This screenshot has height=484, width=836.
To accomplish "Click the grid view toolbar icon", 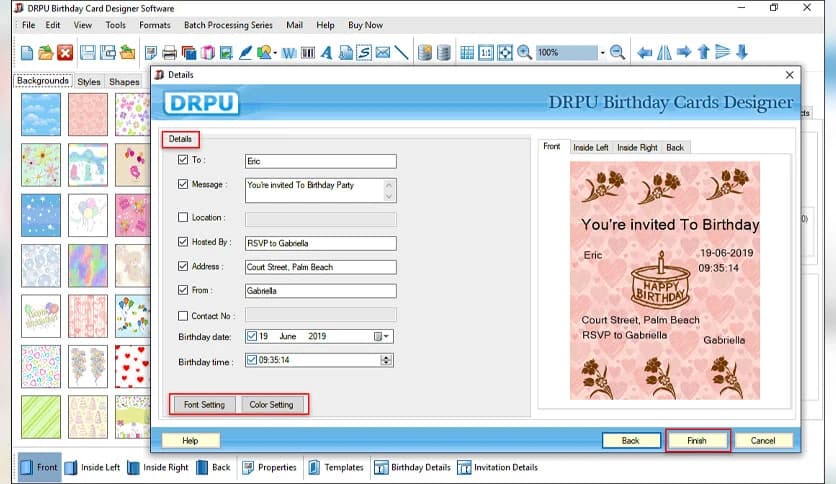I will [x=467, y=52].
